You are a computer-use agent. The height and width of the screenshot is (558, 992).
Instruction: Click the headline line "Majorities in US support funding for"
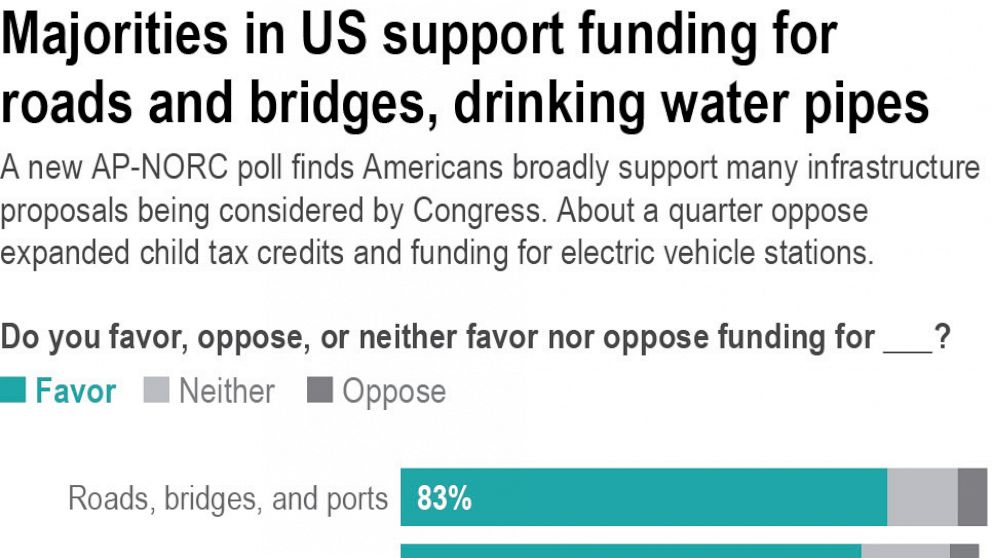[420, 36]
